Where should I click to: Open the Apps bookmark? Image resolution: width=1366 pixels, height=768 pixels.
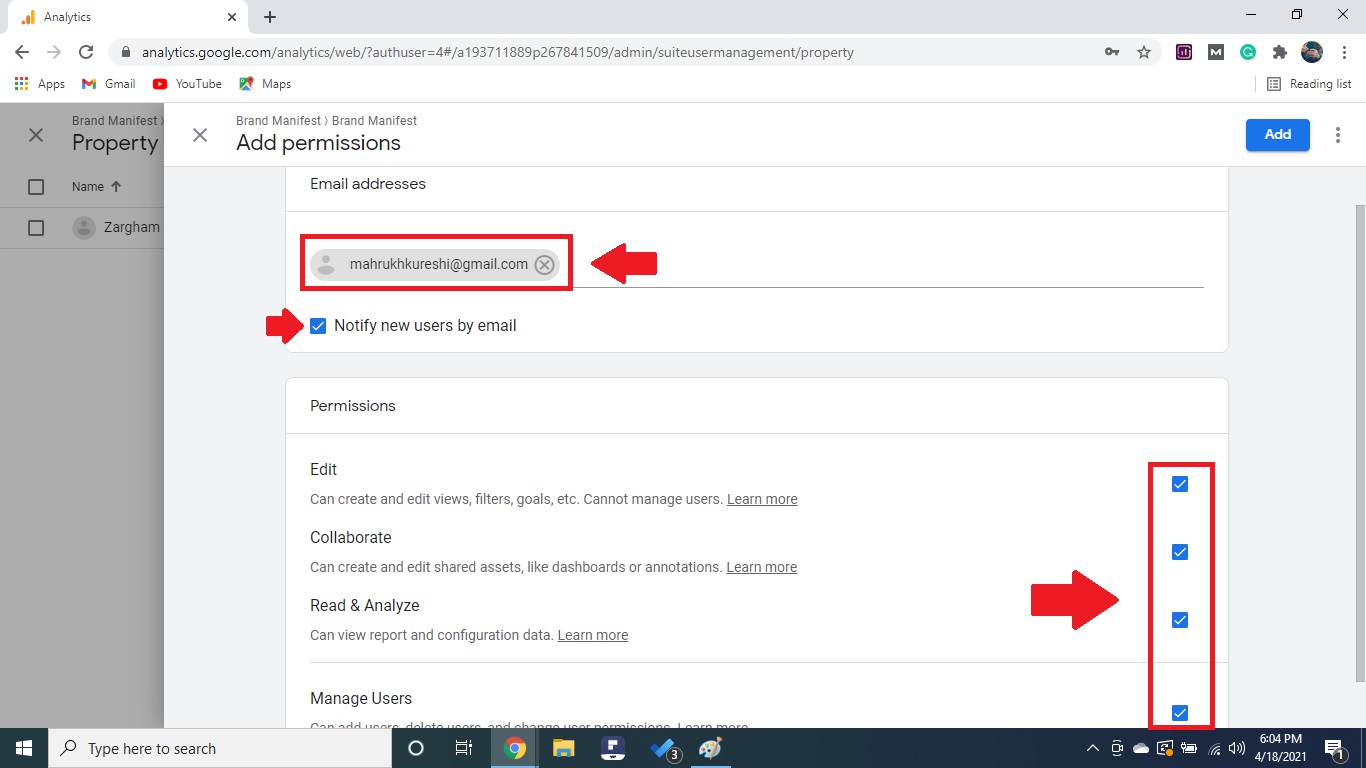tap(40, 84)
